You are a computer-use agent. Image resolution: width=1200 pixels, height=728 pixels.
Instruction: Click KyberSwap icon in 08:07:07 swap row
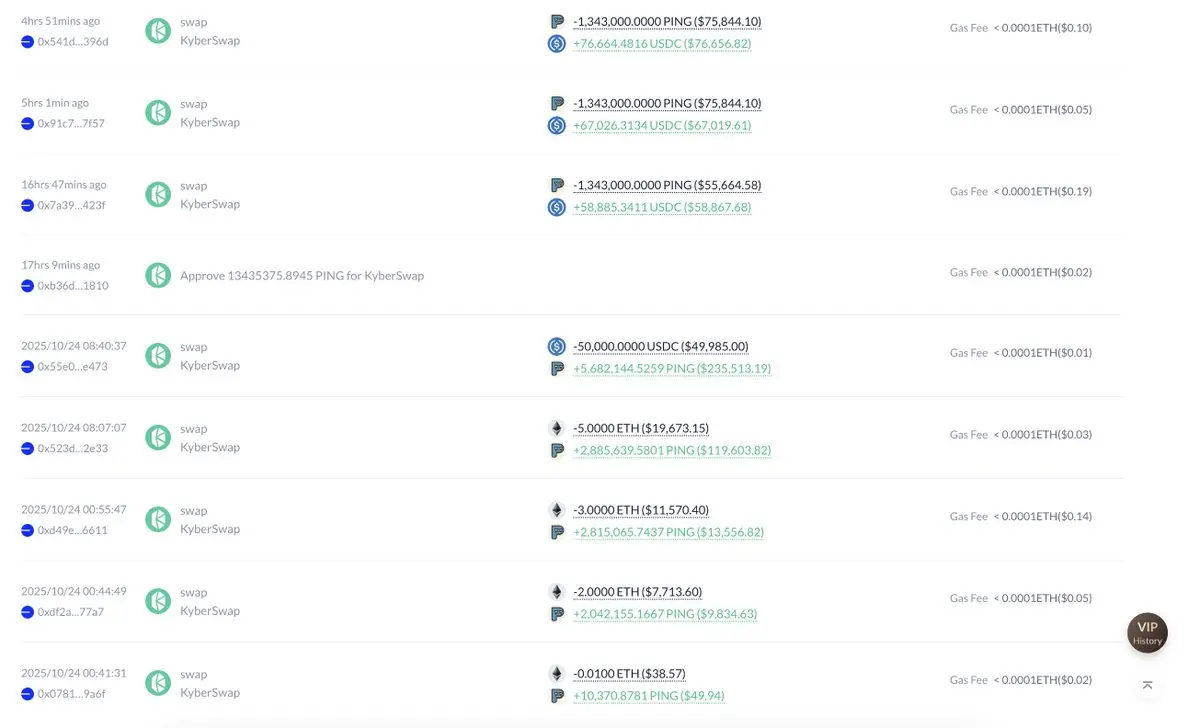158,438
